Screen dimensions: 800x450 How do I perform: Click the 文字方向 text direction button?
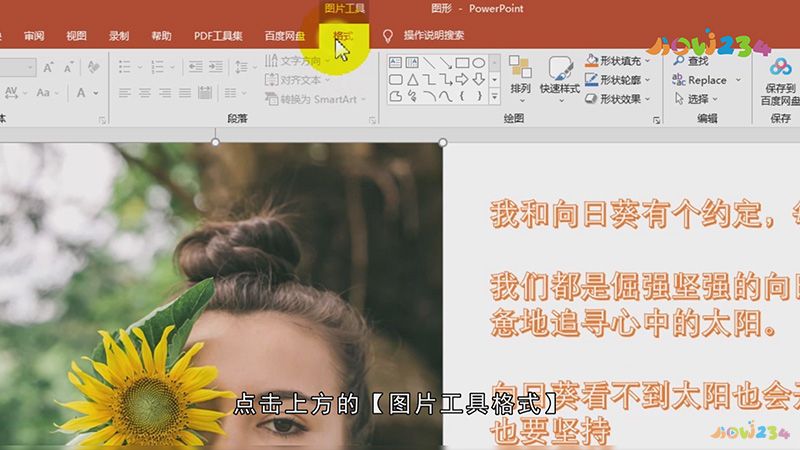(x=297, y=61)
